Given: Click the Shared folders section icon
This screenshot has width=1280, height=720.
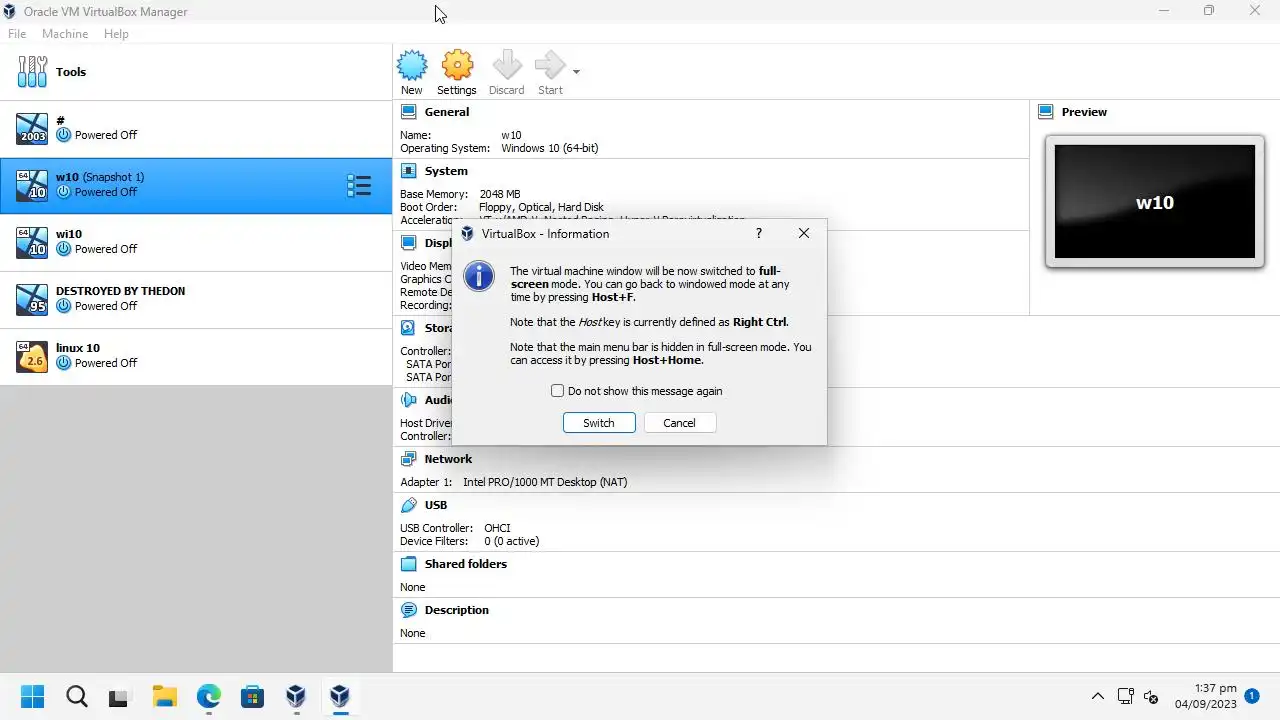Looking at the screenshot, I should point(408,564).
